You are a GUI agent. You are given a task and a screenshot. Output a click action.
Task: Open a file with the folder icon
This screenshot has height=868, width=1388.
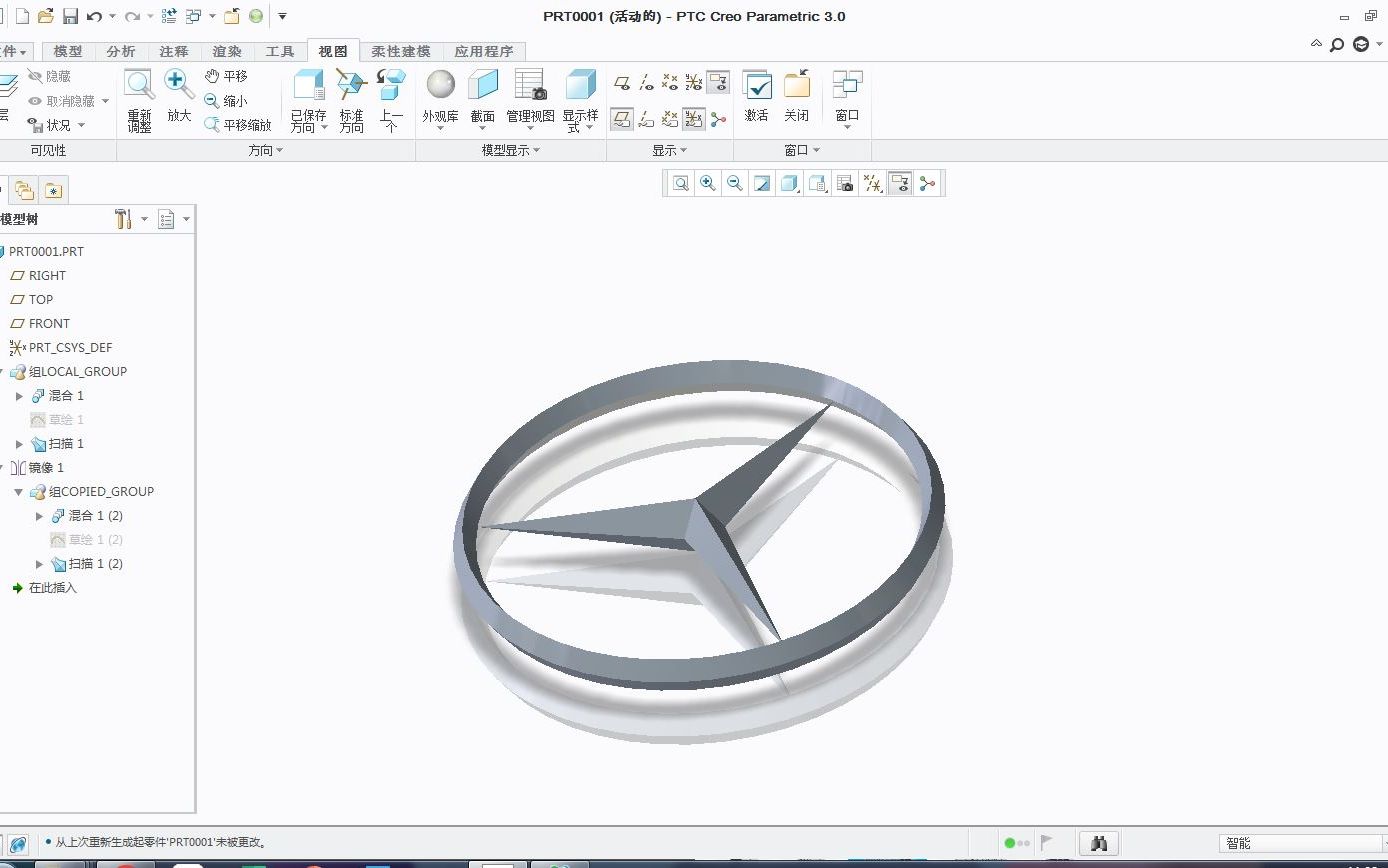click(46, 16)
